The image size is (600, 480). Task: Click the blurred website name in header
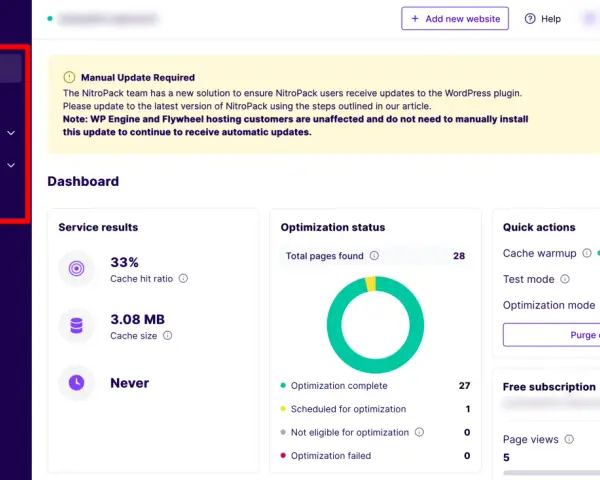pyautogui.click(x=108, y=18)
